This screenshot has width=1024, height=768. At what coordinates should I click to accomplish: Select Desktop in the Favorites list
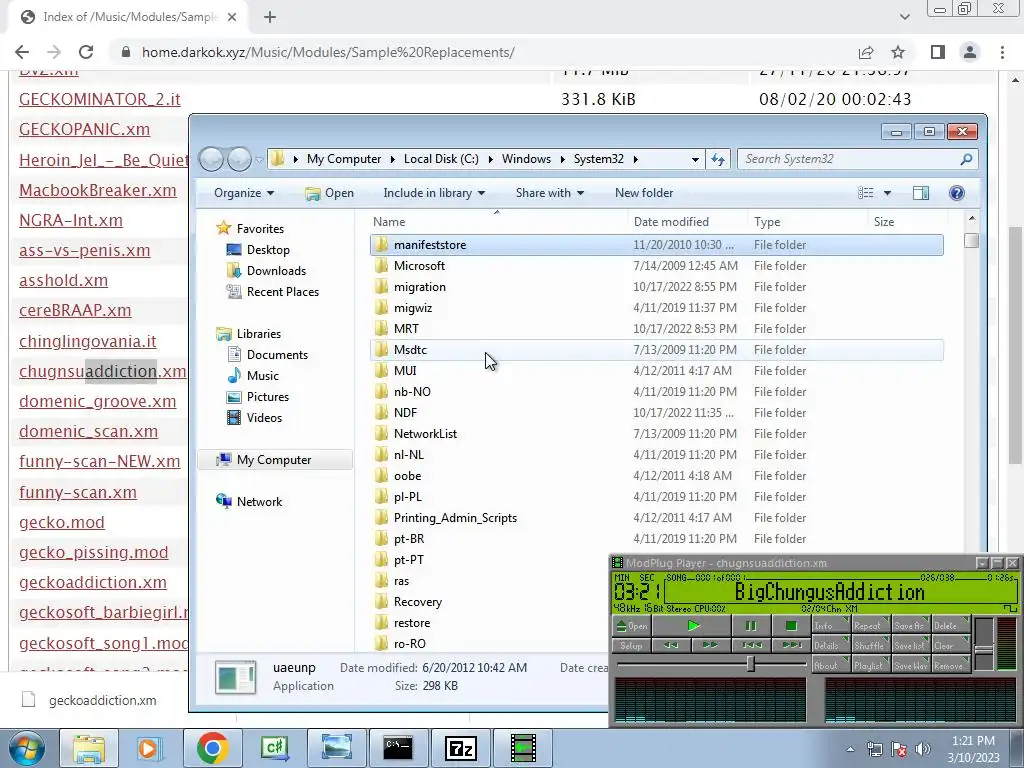(257, 249)
